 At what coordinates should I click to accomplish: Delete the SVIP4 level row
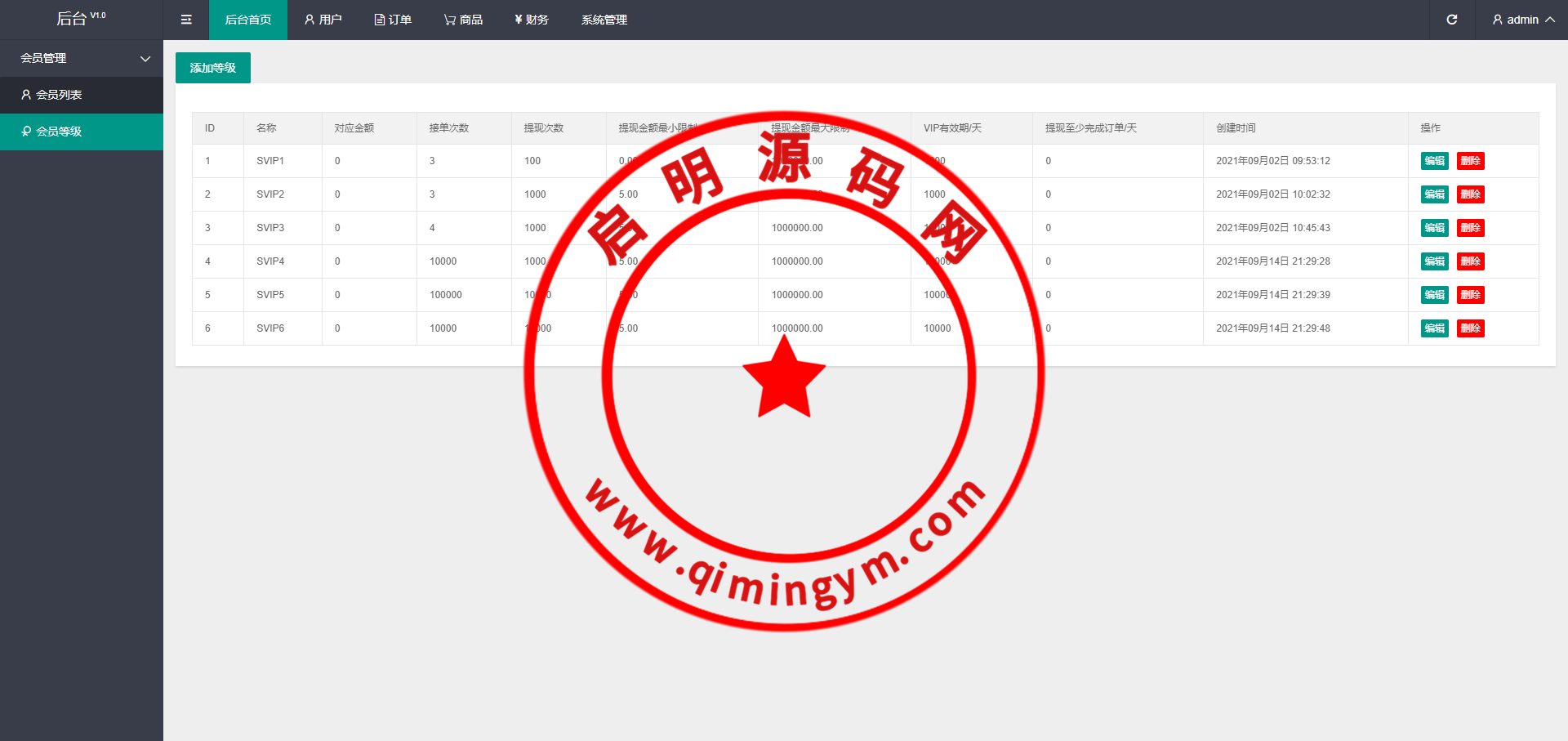tap(1470, 261)
